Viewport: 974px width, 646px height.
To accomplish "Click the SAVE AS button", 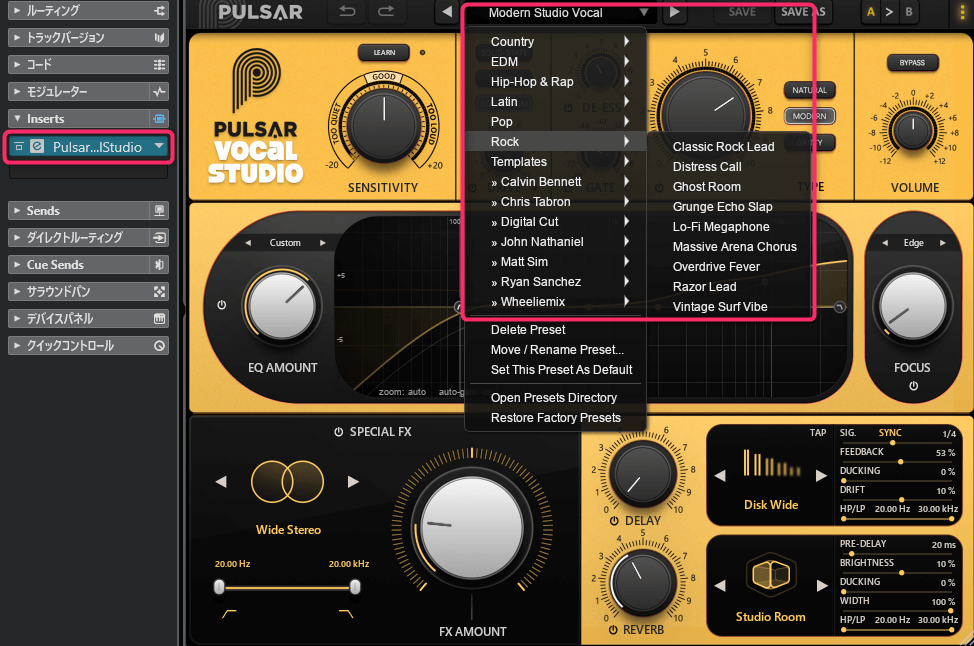I will coord(803,12).
